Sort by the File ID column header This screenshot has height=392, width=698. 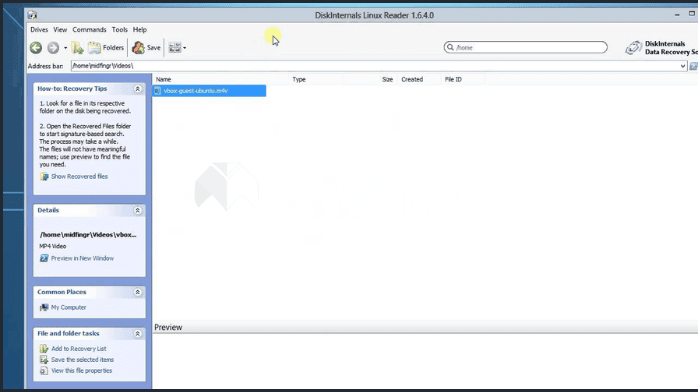tap(453, 79)
